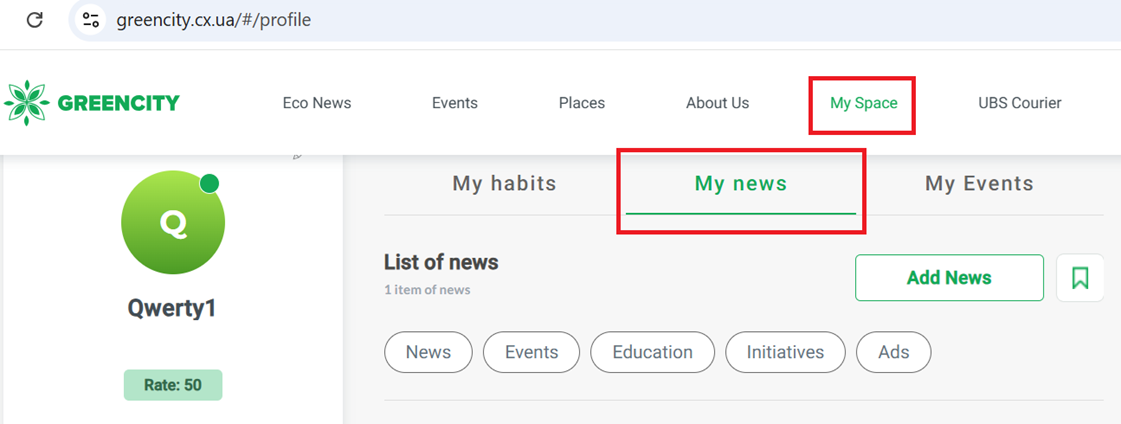This screenshot has width=1121, height=424.
Task: Open the Places navigation item
Action: (582, 103)
